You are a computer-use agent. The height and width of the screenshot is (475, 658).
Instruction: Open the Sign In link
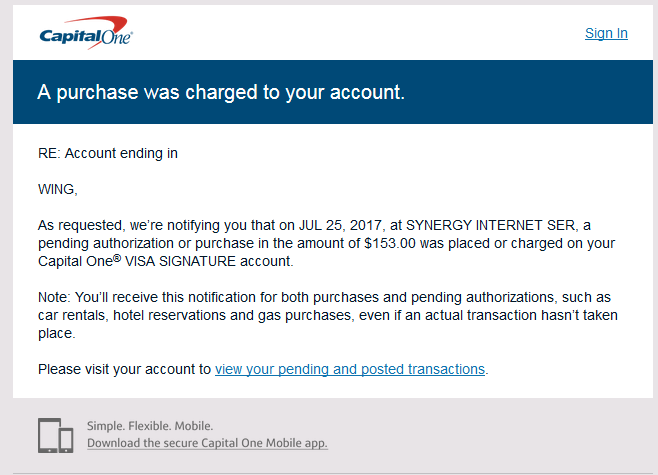[x=606, y=33]
